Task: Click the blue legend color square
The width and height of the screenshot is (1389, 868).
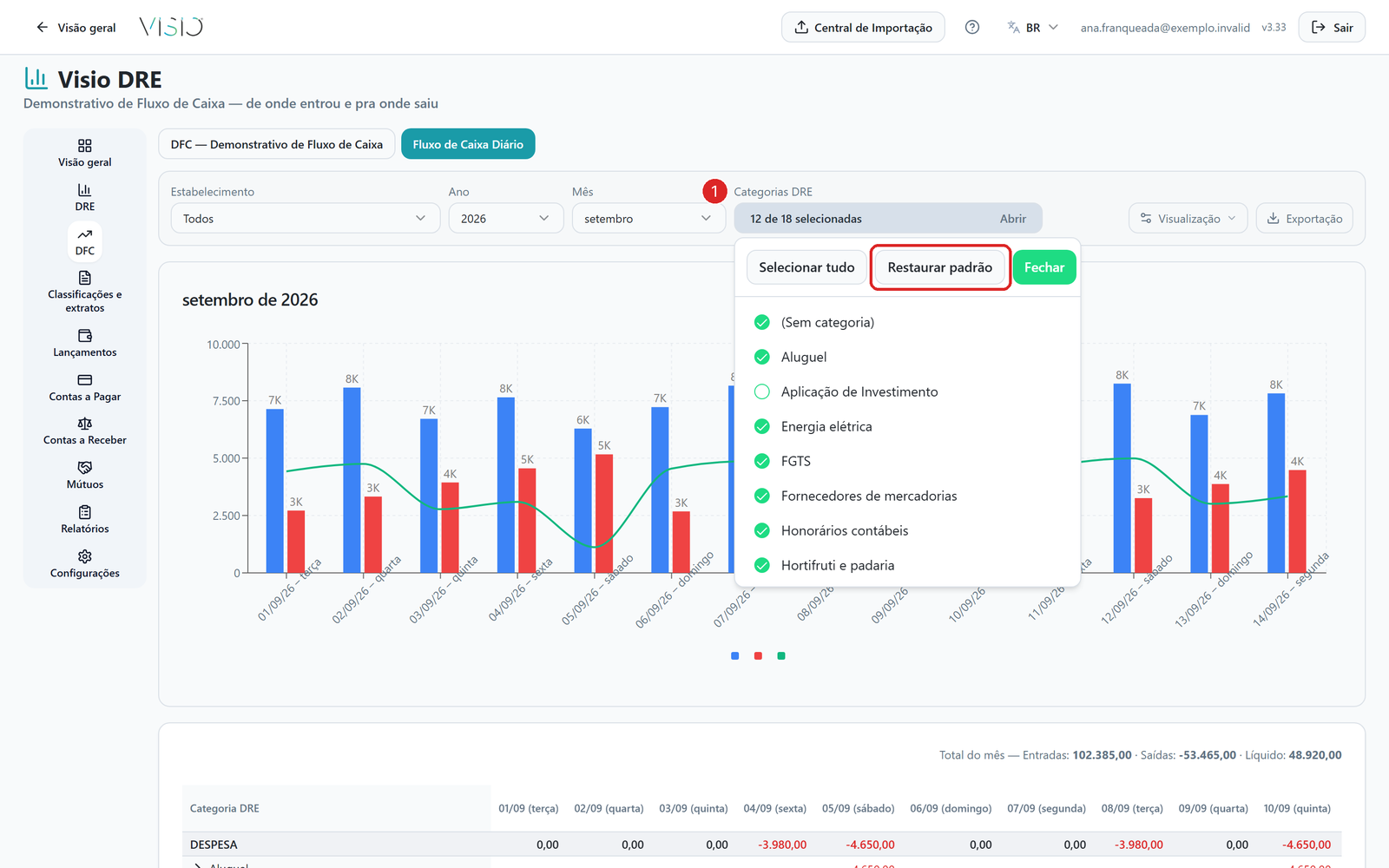Action: tap(735, 656)
